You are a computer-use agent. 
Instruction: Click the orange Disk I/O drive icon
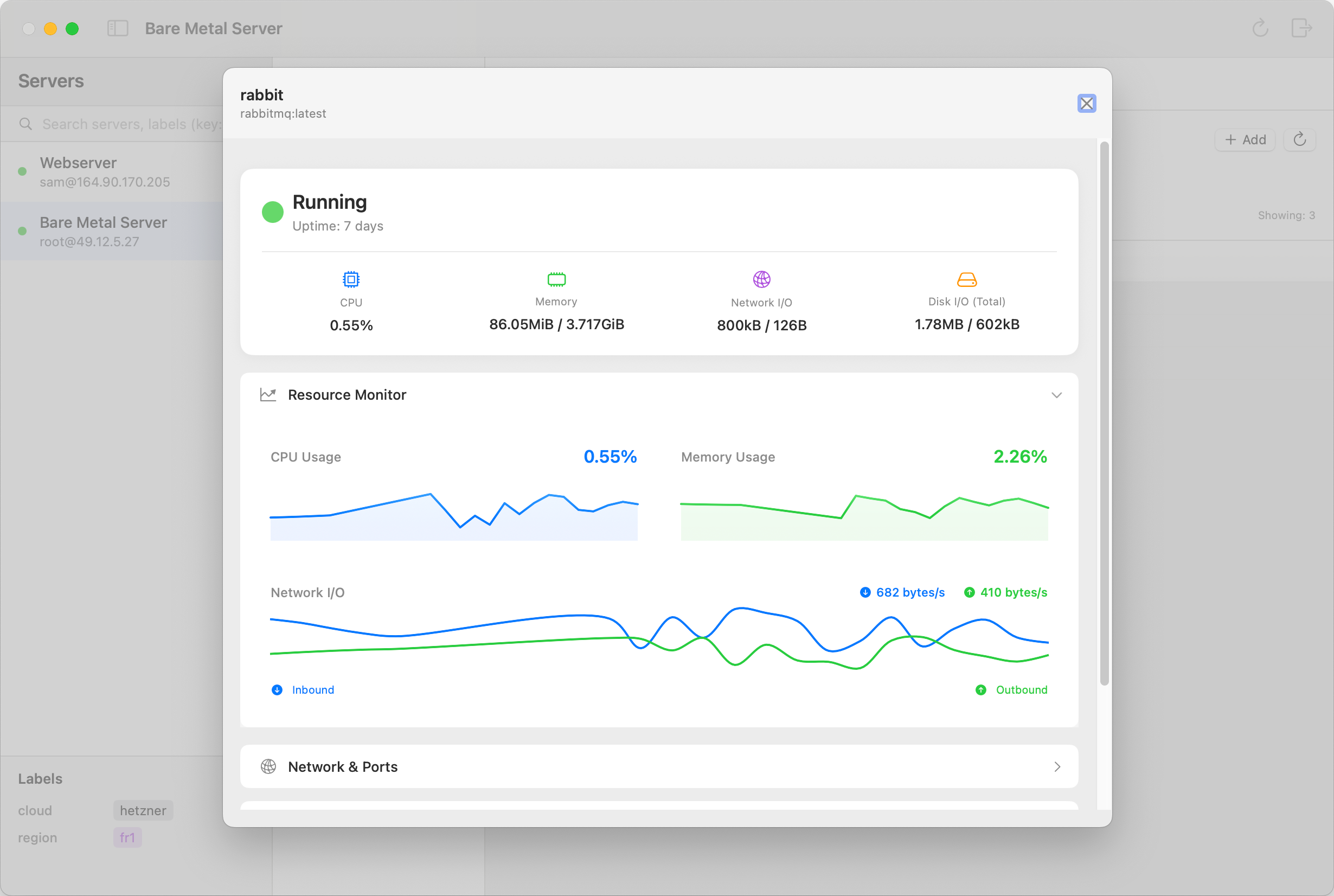pos(967,279)
